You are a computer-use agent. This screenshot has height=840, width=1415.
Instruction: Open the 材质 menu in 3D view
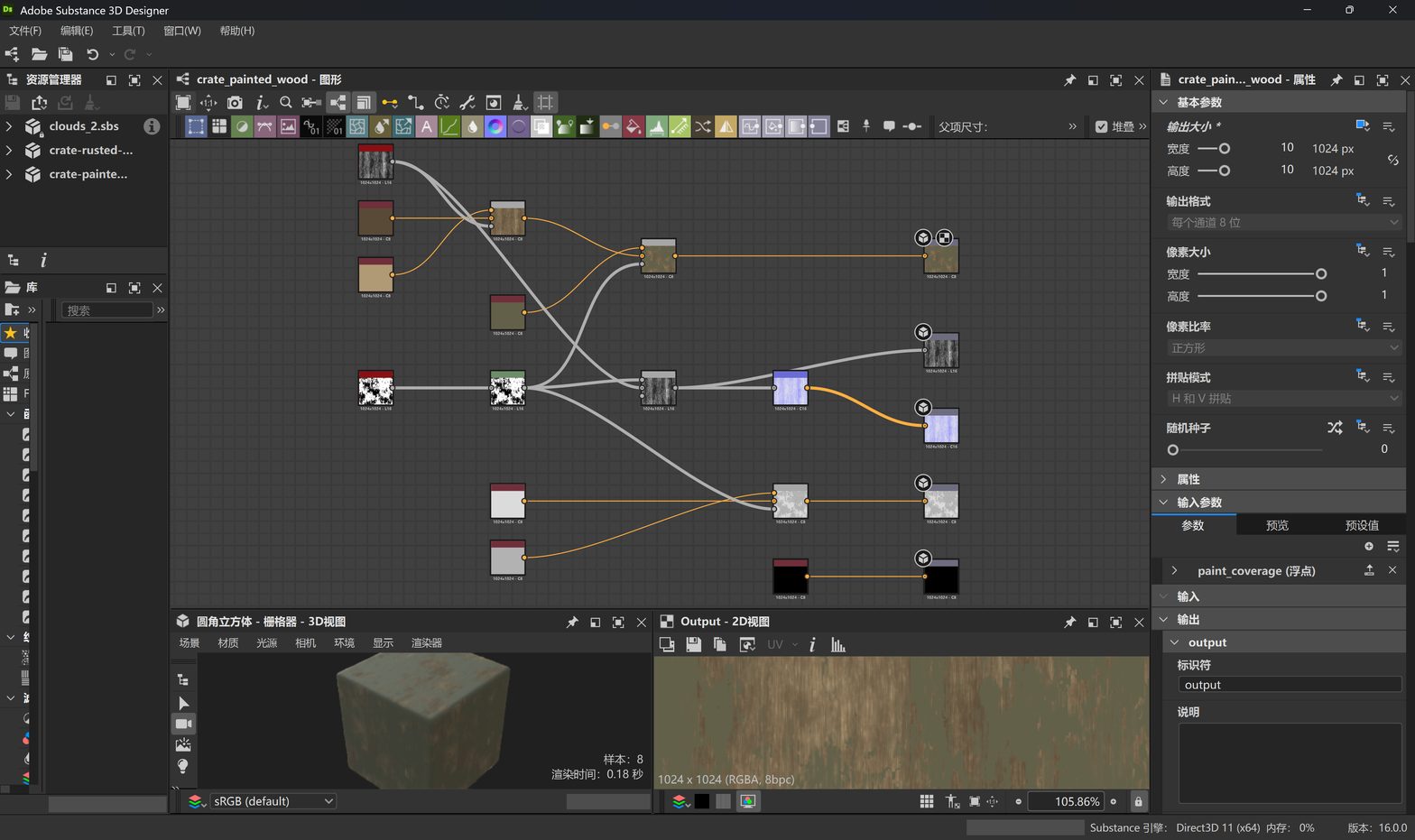coord(228,643)
